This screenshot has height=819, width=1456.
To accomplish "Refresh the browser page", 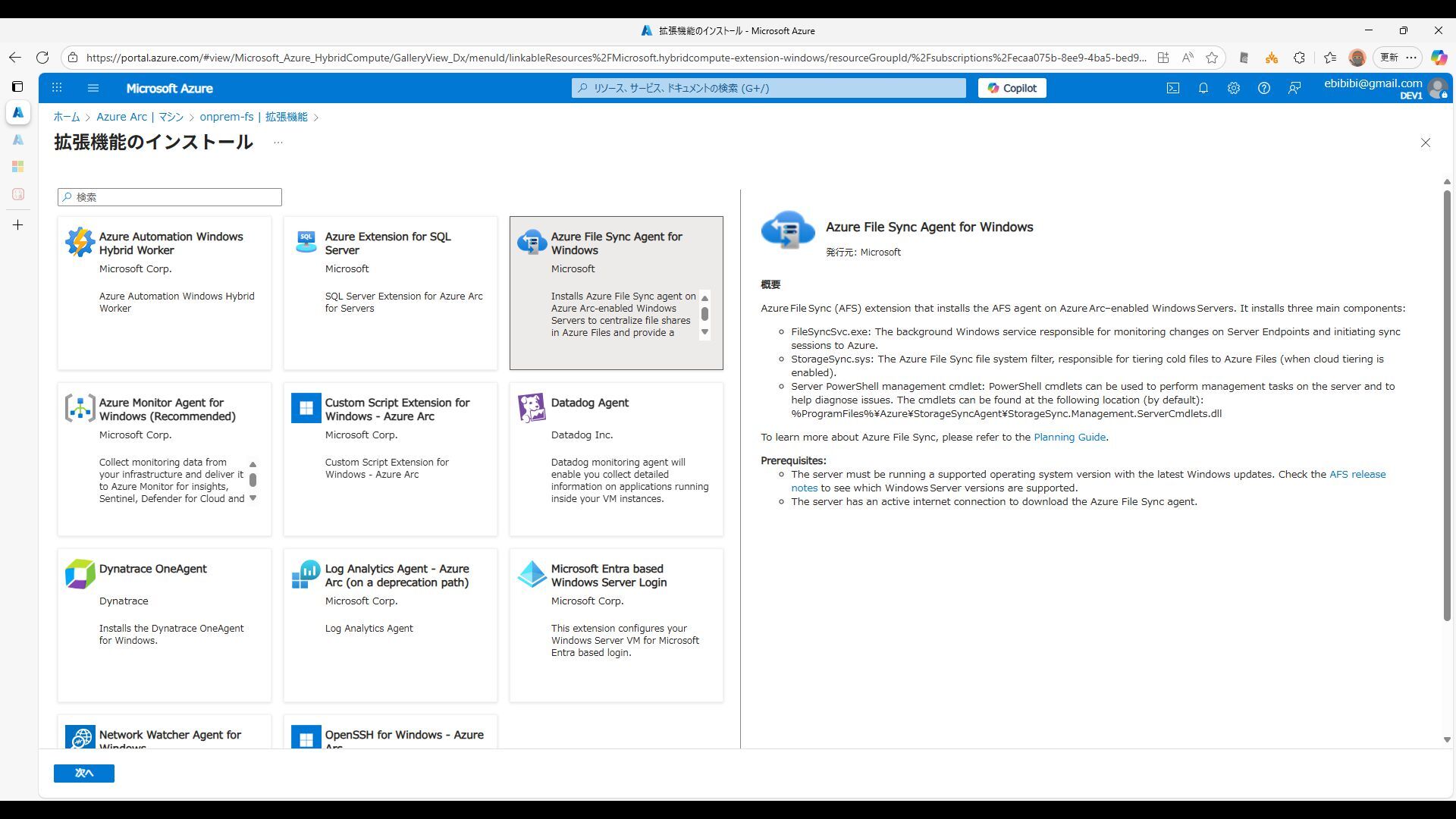I will point(42,58).
